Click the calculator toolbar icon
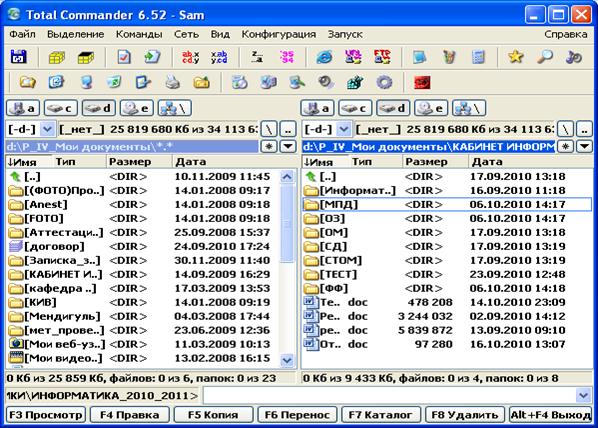The image size is (598, 428). click(478, 57)
